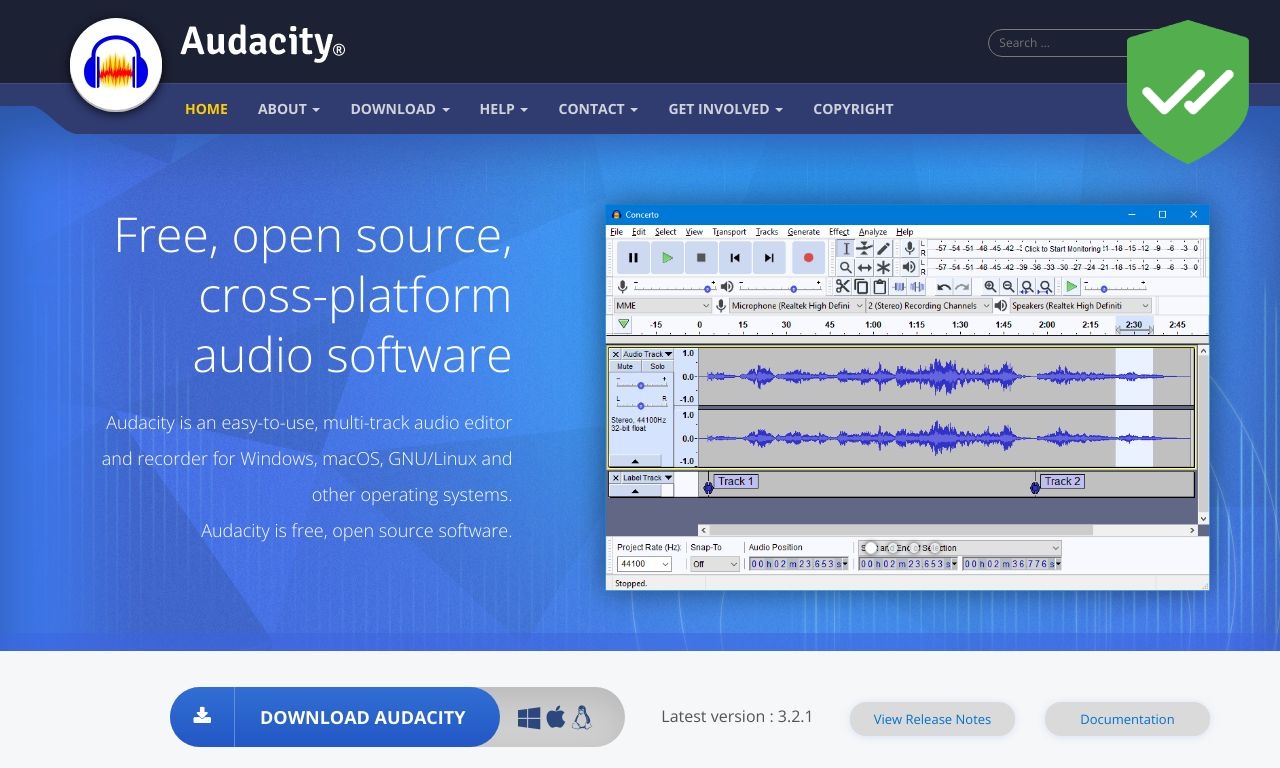1280x768 pixels.
Task: Close the Label Track with its X button
Action: (x=616, y=478)
